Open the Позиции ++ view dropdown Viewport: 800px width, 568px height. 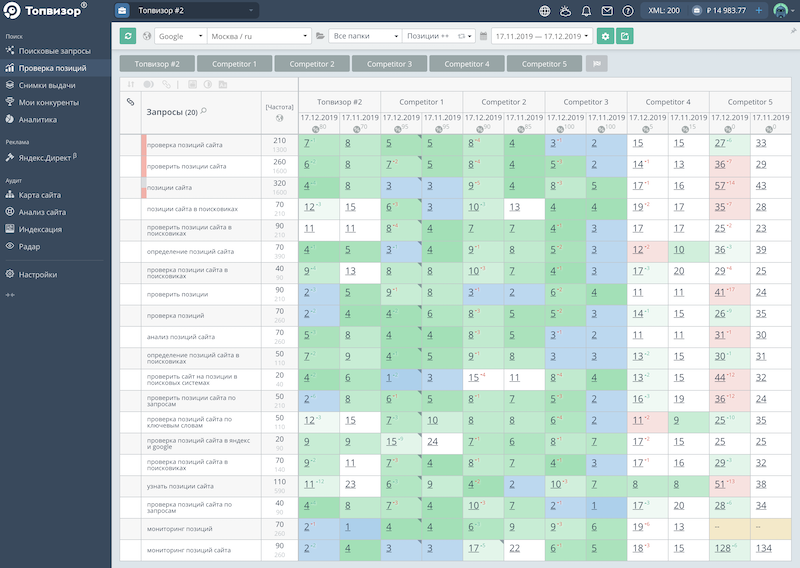439,36
